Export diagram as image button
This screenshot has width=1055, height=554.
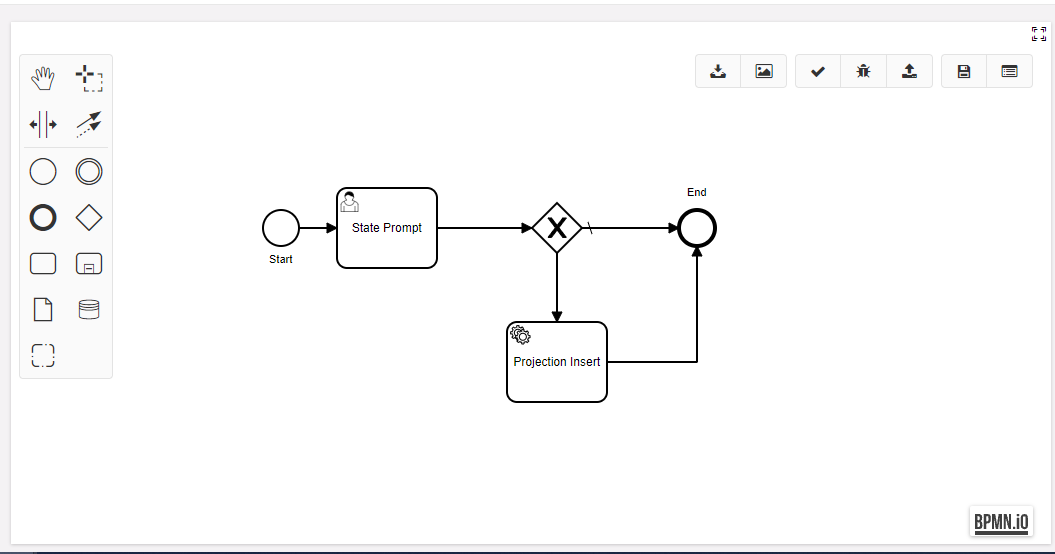click(764, 72)
